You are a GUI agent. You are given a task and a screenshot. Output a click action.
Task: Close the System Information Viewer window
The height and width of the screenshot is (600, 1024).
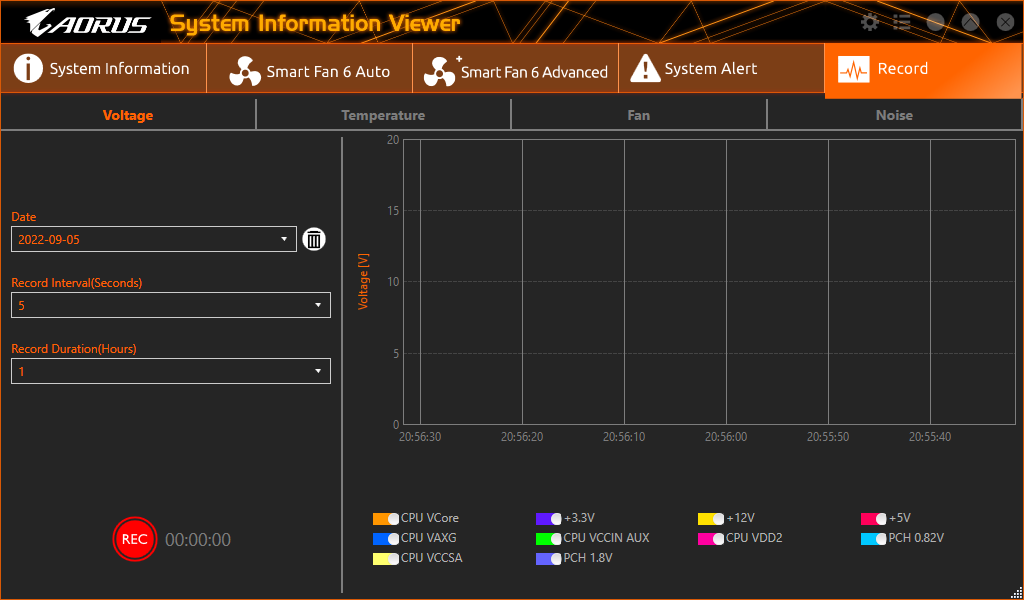pos(1006,22)
